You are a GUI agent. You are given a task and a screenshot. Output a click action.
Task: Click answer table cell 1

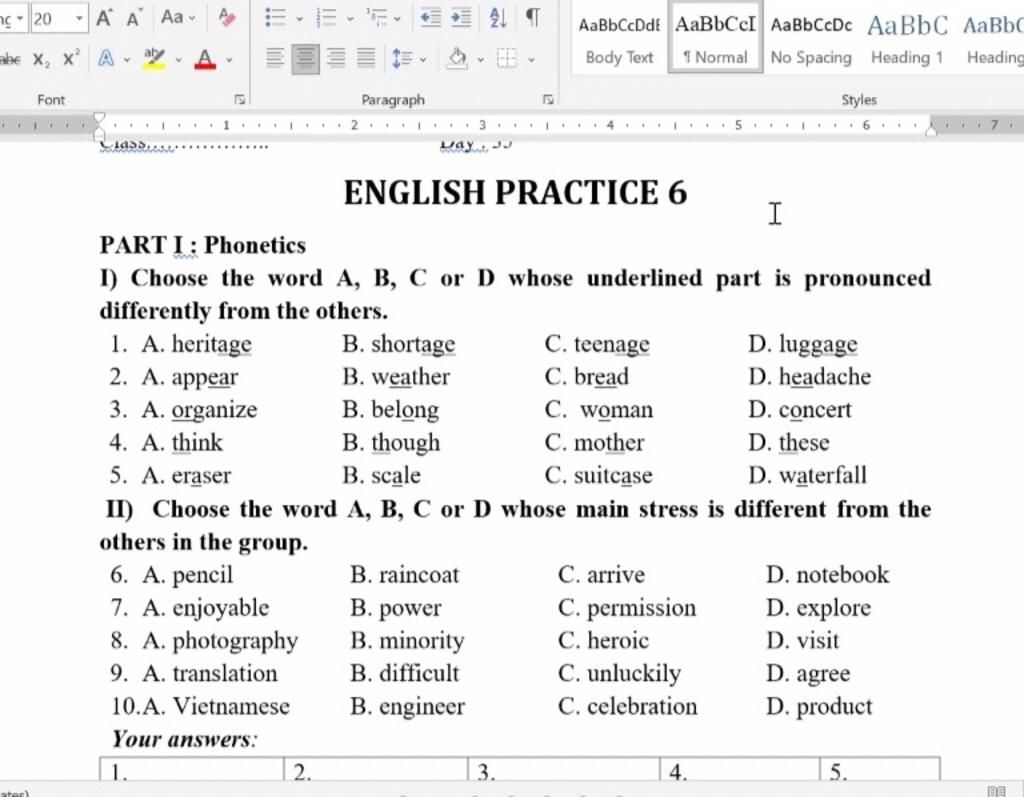[191, 769]
